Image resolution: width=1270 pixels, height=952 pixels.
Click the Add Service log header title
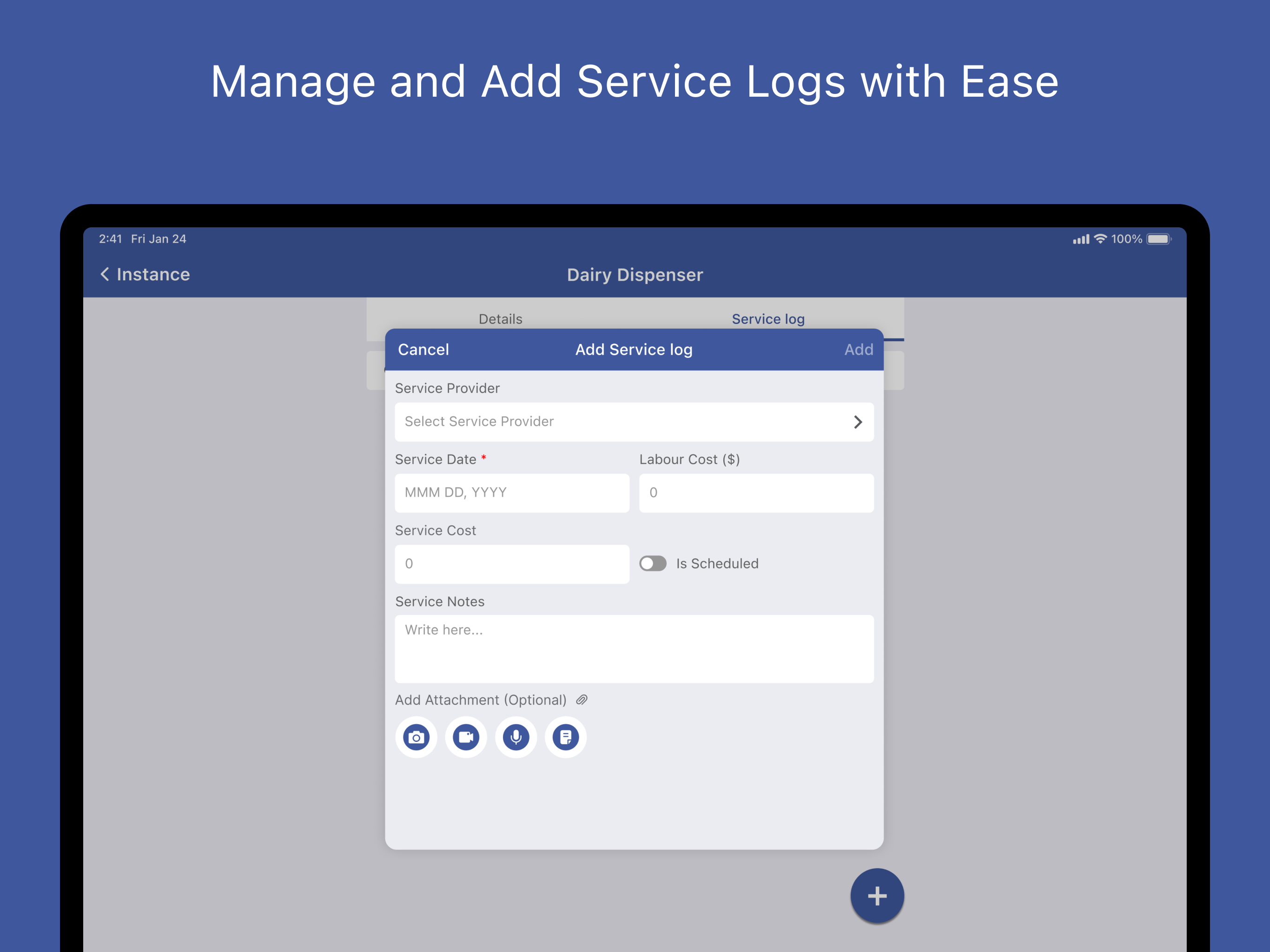[634, 349]
